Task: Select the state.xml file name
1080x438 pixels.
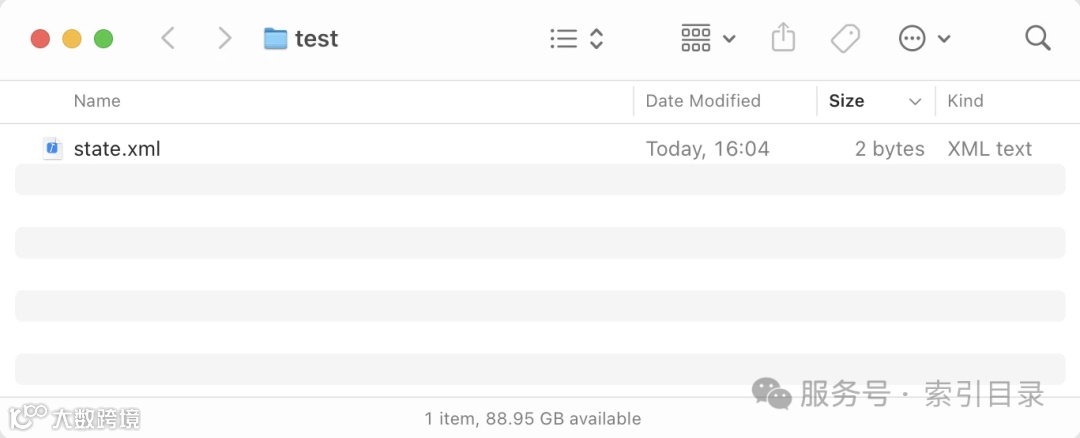Action: 117,149
